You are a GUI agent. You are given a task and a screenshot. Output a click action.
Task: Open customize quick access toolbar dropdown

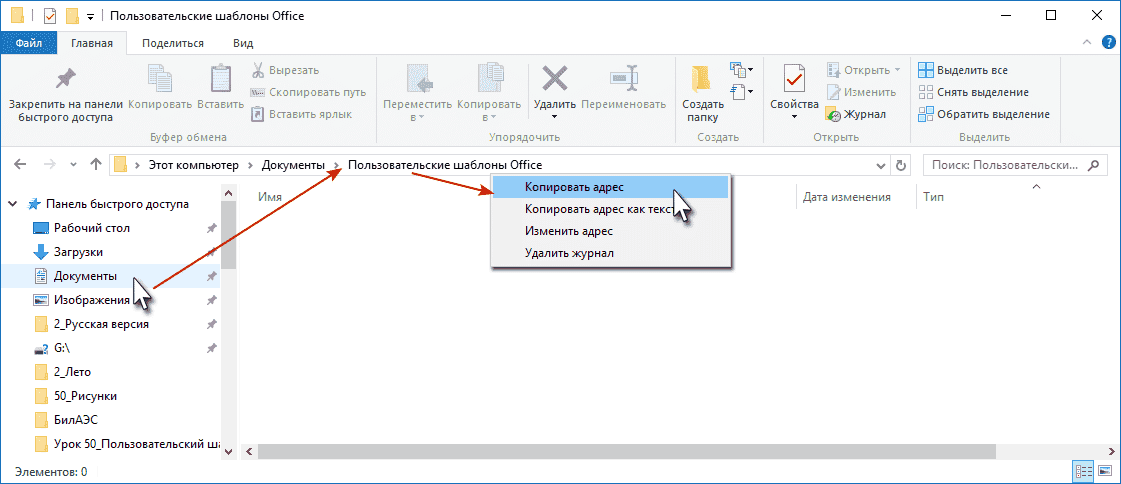90,16
